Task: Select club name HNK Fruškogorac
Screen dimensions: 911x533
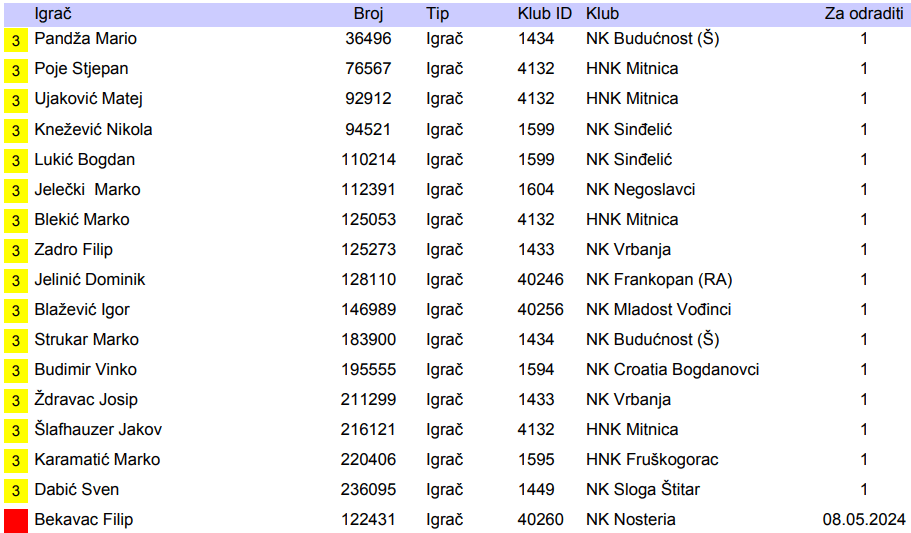Action: tap(652, 460)
